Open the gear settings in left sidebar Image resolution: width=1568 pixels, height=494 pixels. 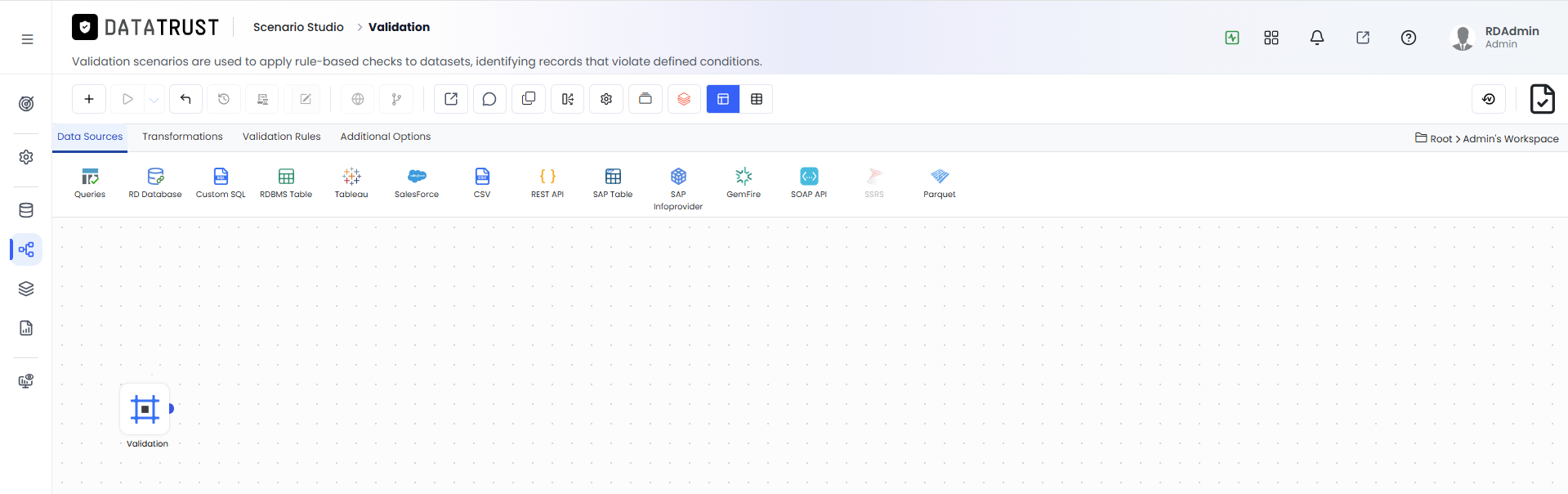pyautogui.click(x=26, y=157)
